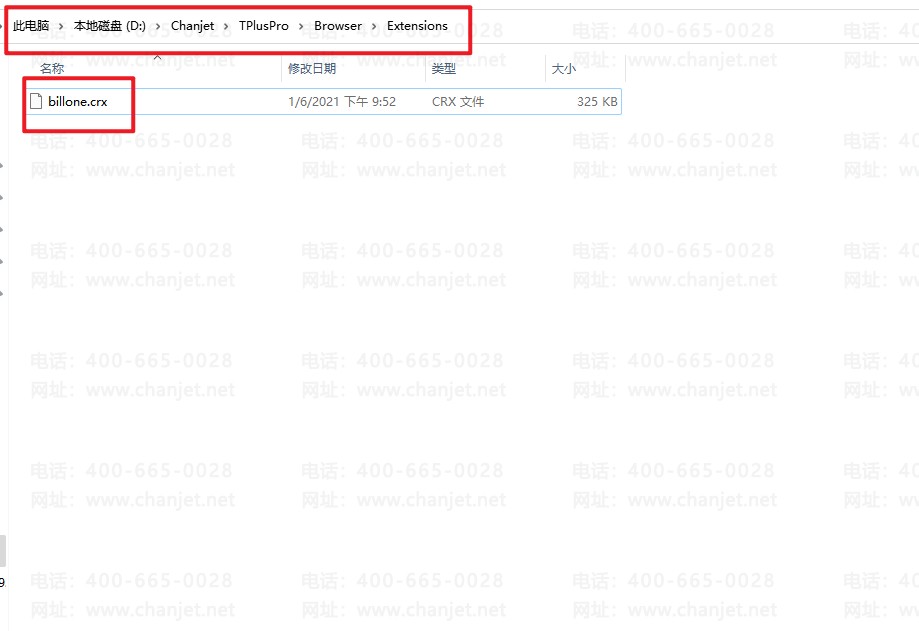Jump to TPlusPro folder in path
Screen dimensions: 919x631
[x=264, y=26]
